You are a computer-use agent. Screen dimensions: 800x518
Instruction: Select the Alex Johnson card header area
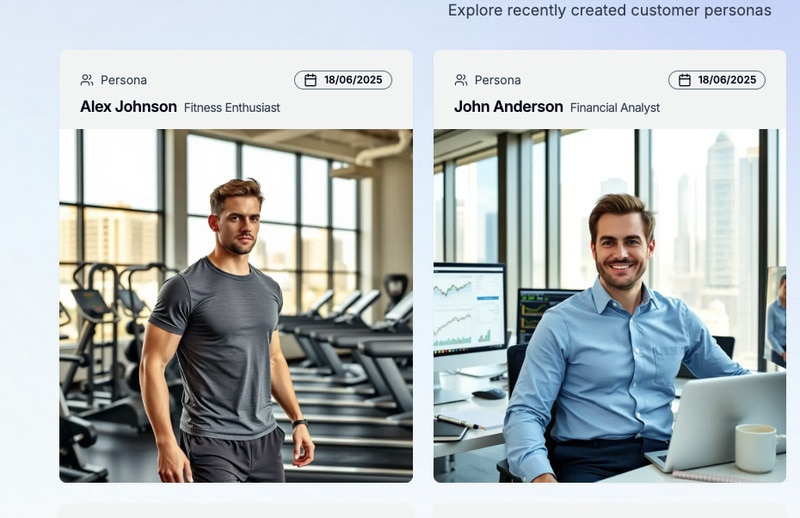coord(236,90)
